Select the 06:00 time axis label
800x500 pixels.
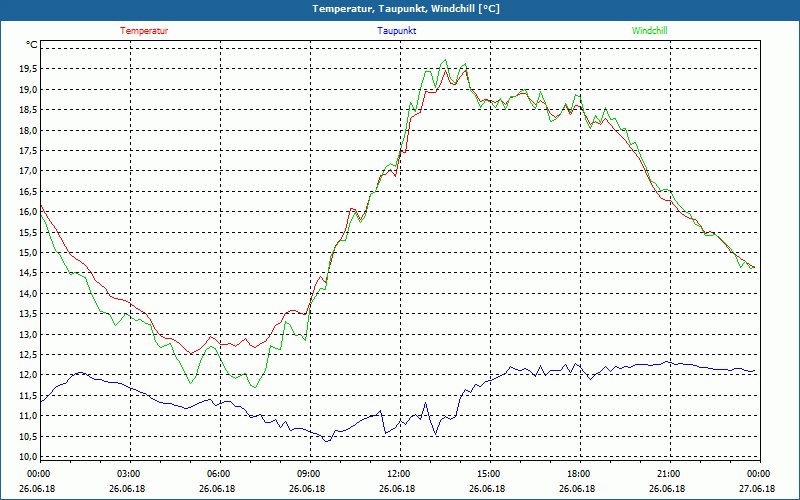tap(219, 474)
